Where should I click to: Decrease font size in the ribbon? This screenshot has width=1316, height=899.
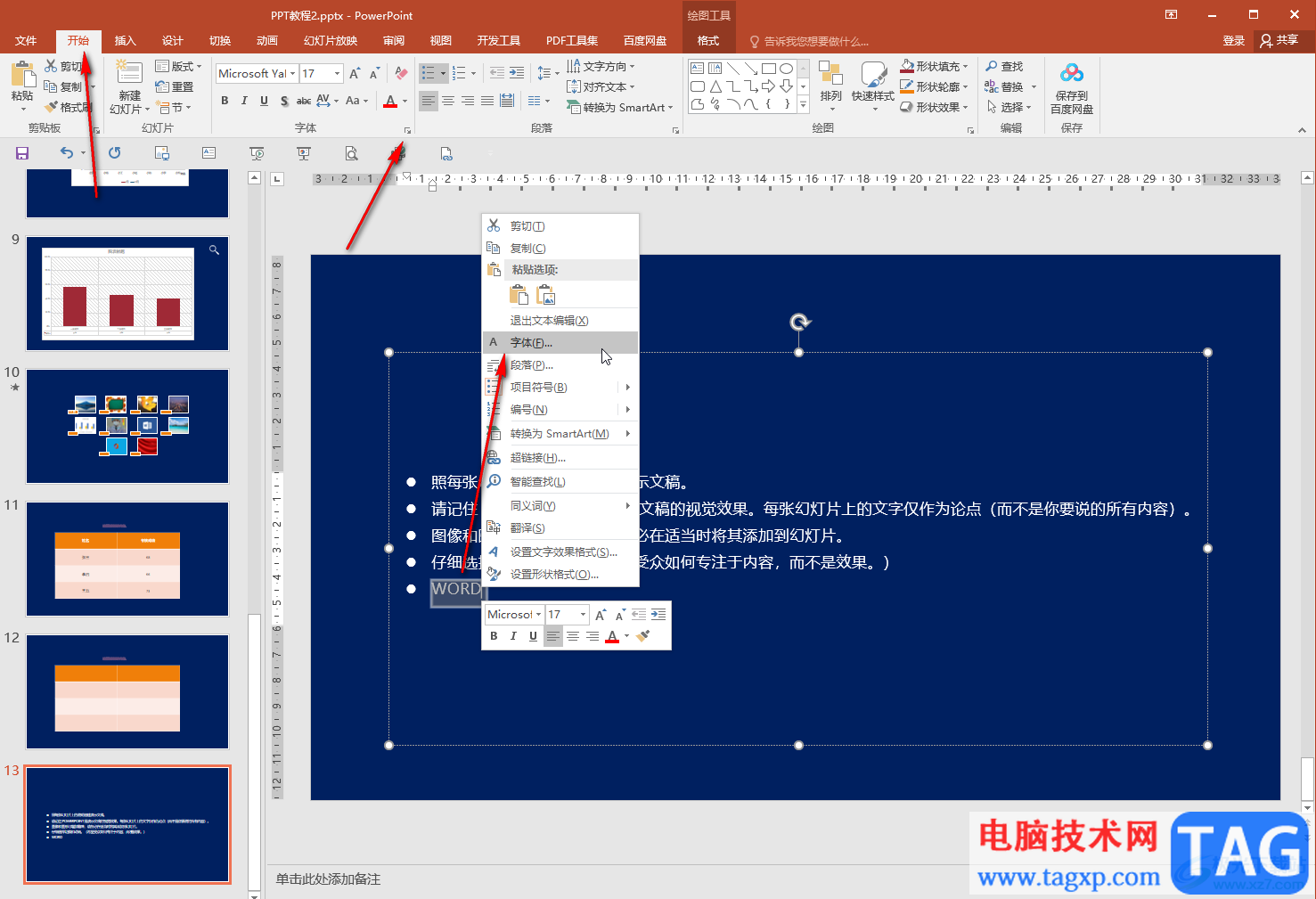click(x=374, y=74)
